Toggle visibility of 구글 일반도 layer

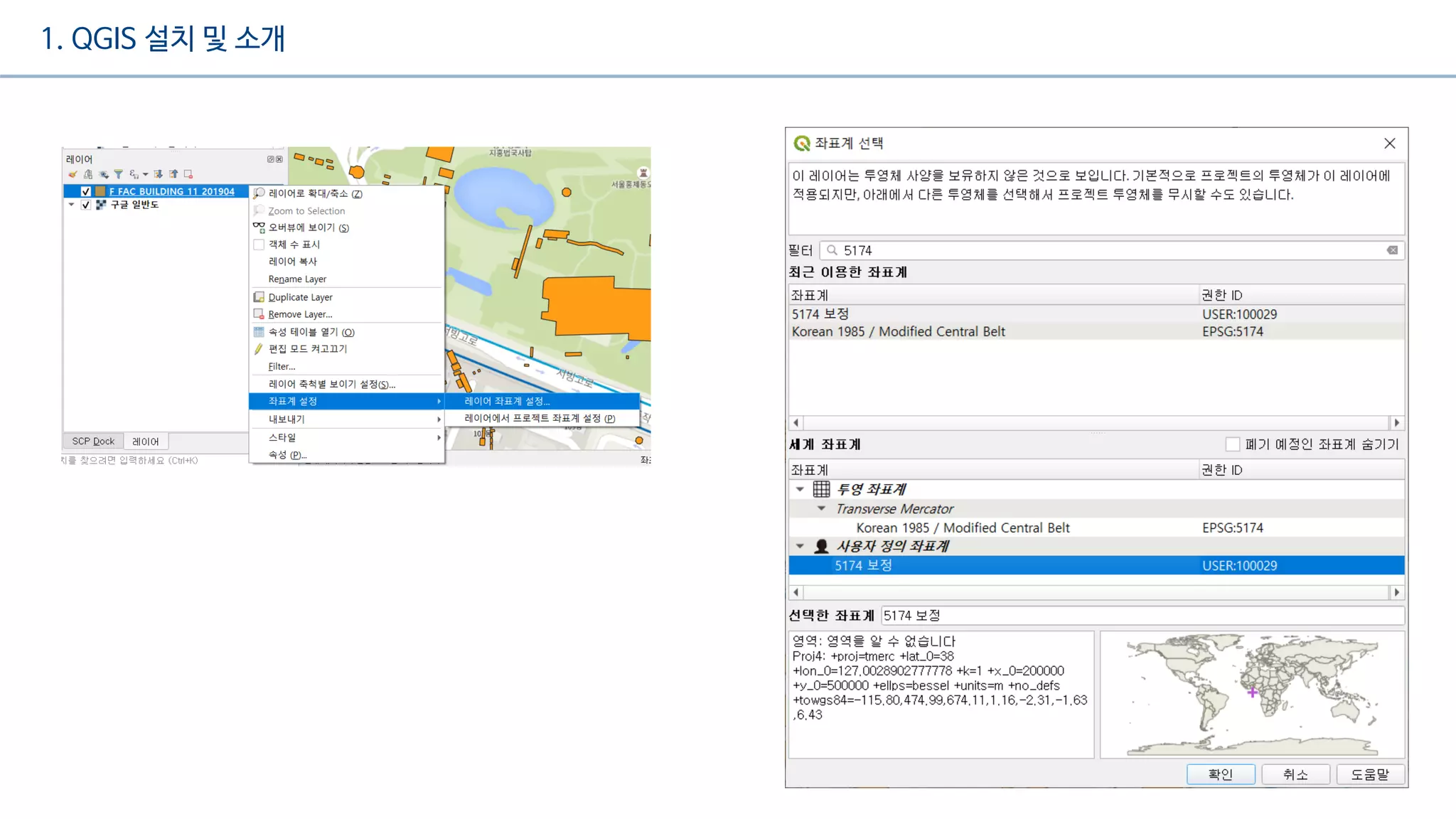[x=86, y=205]
